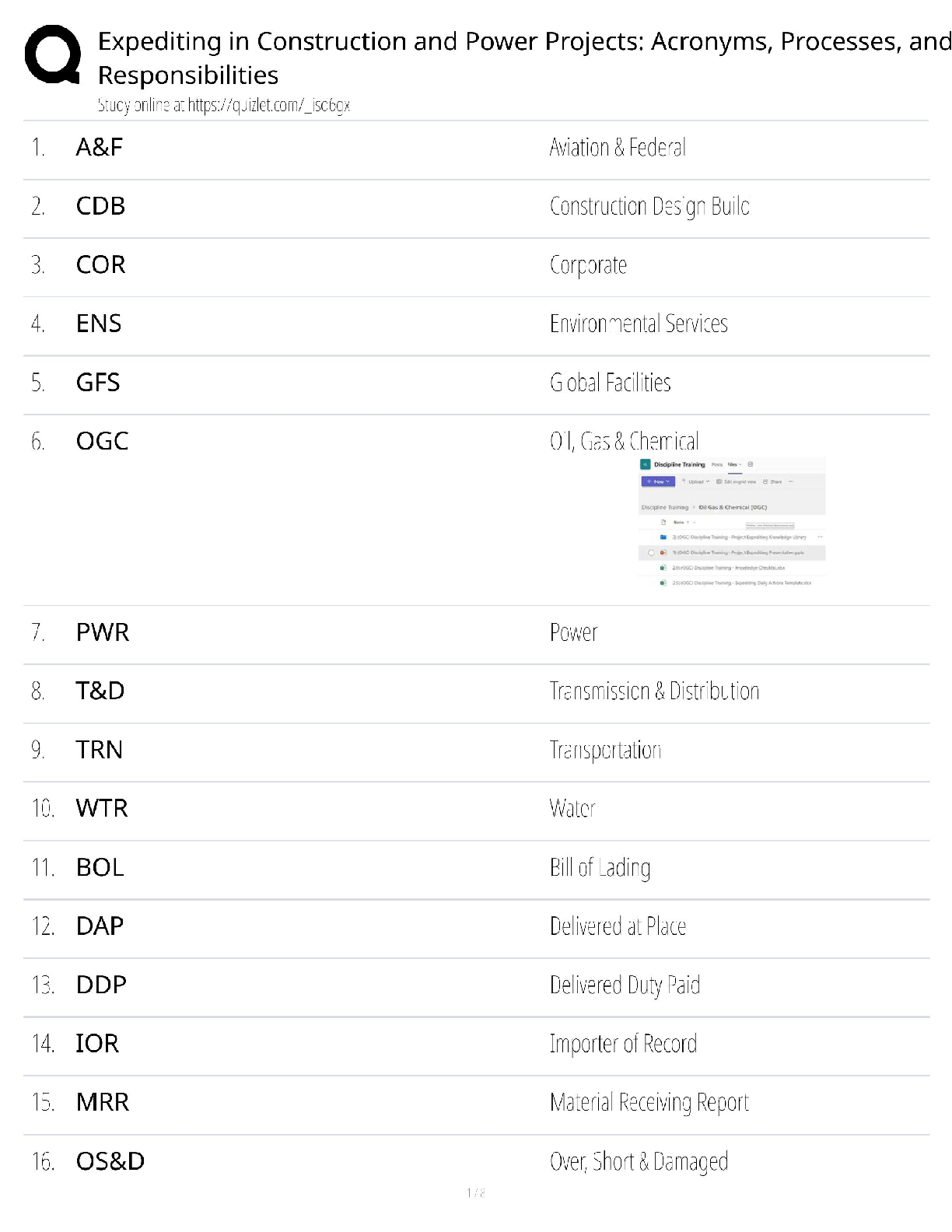Screen dimensions: 952x1232
Task: Open the New dropdown button
Action: pyautogui.click(x=659, y=481)
